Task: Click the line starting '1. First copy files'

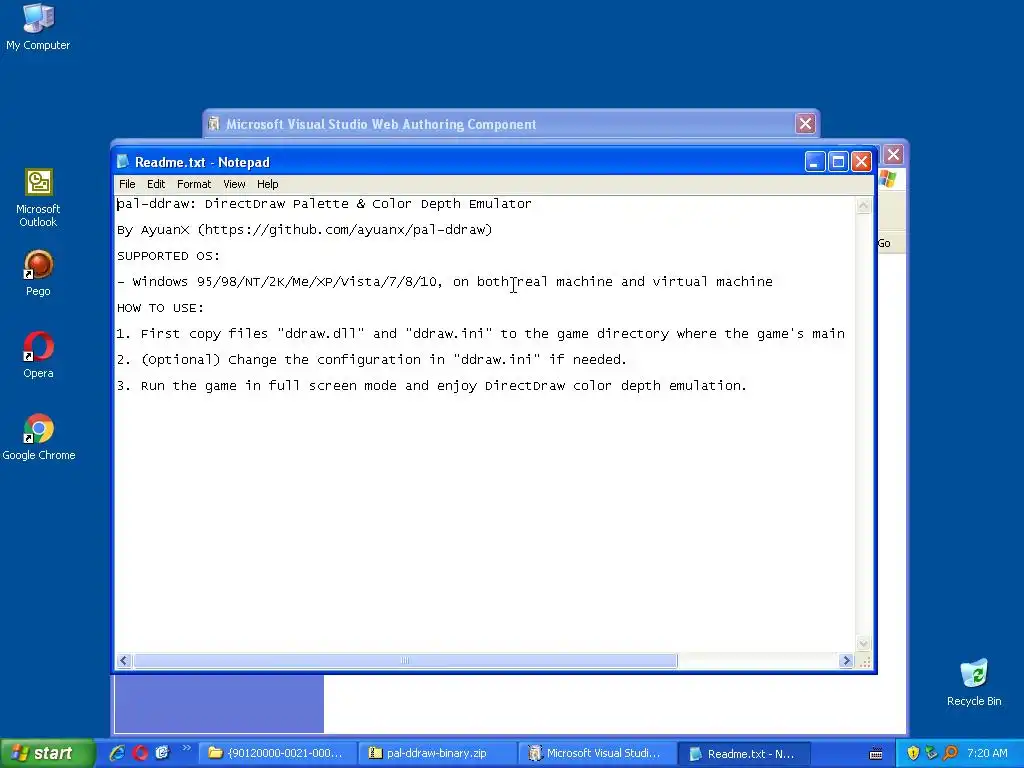Action: click(x=481, y=334)
